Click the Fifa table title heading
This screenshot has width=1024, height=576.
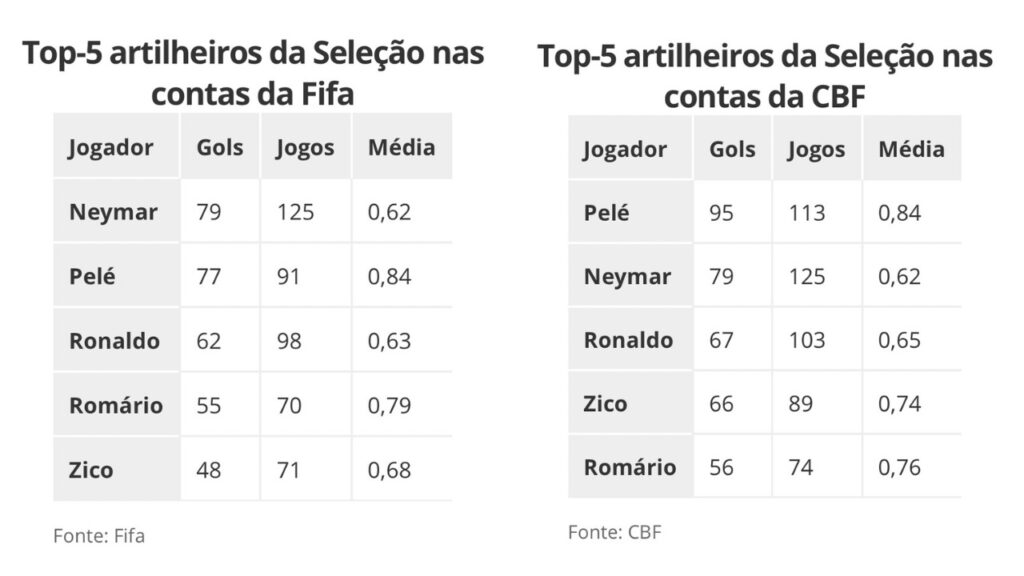[253, 73]
